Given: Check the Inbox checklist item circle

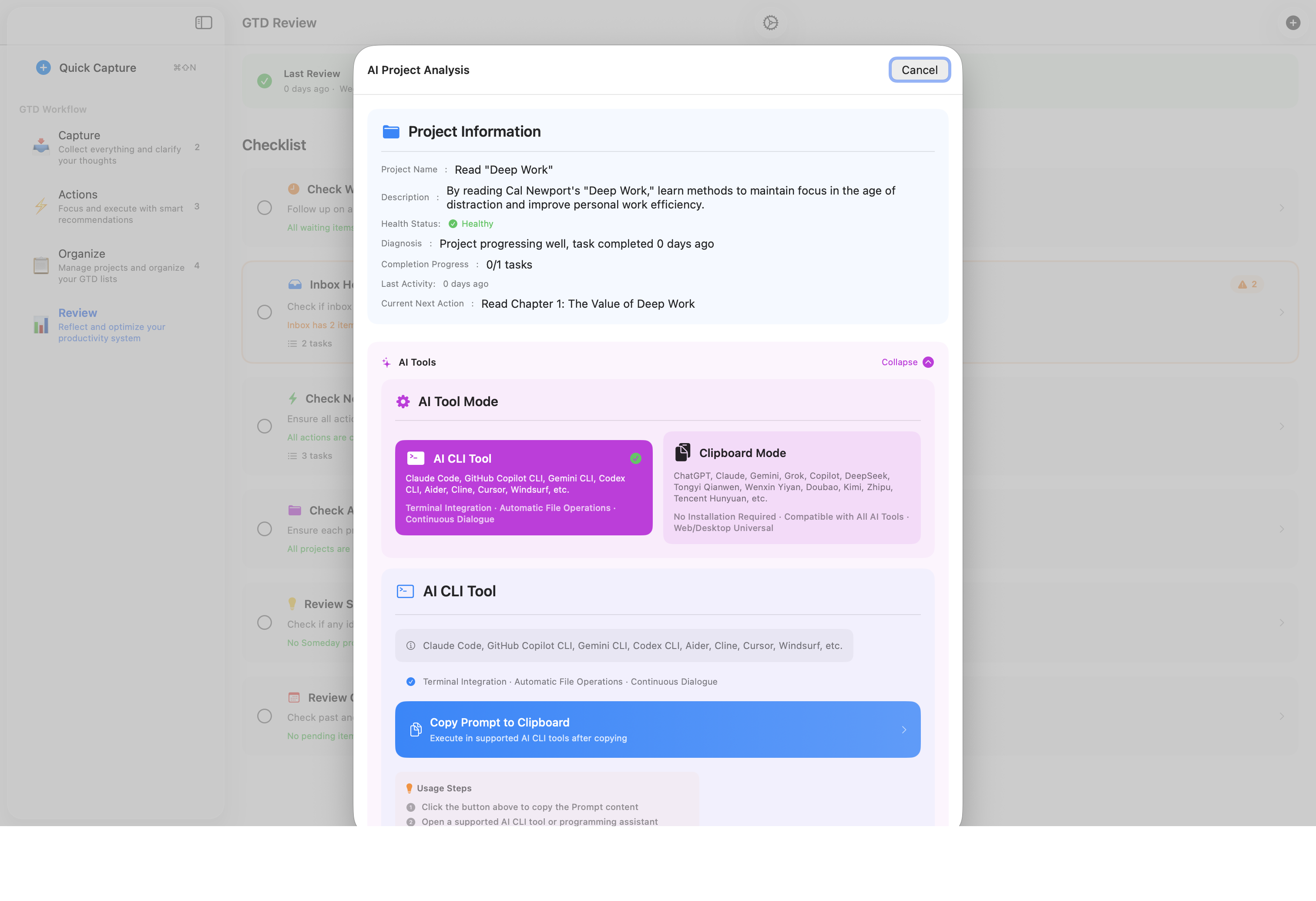Looking at the screenshot, I should pos(265,312).
